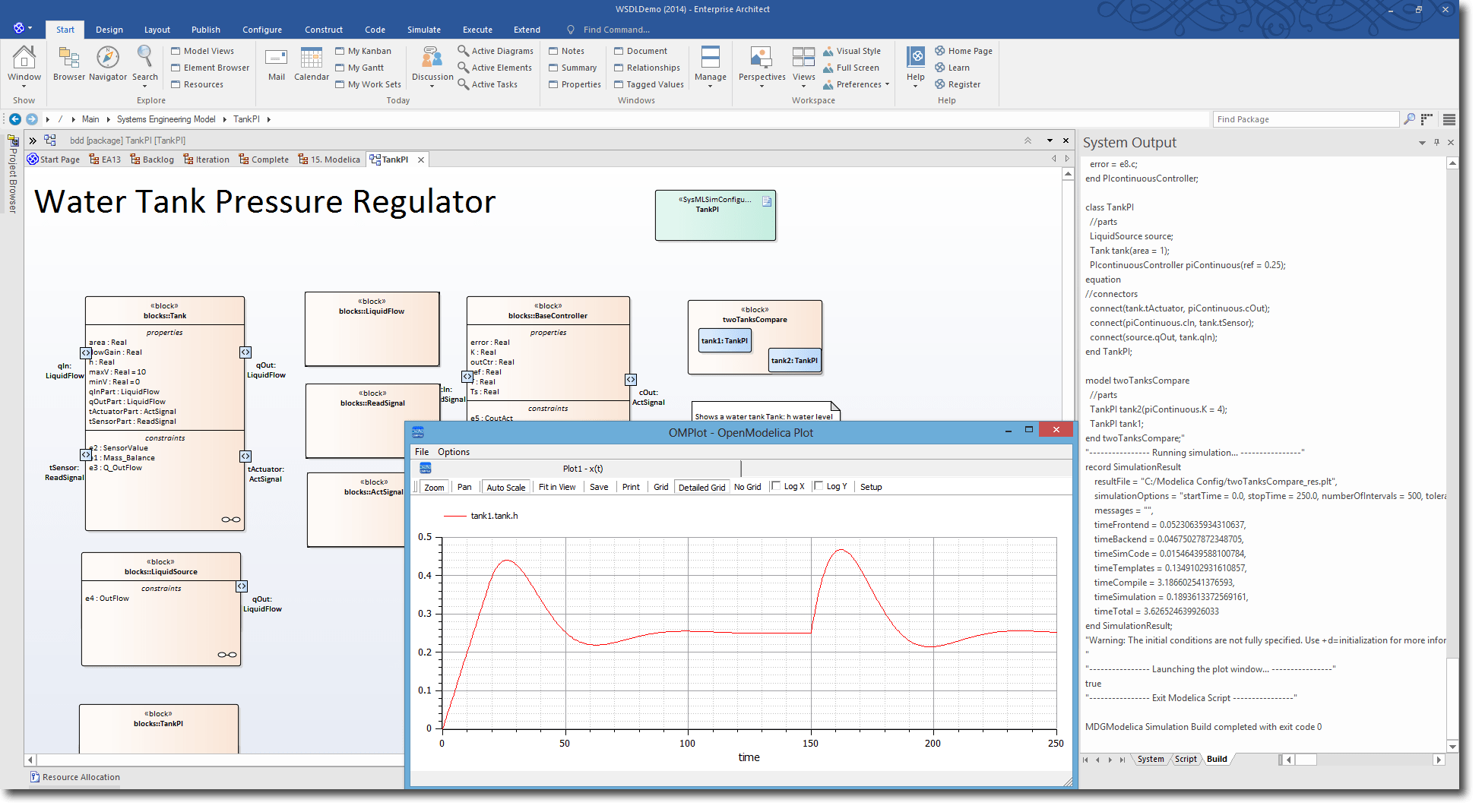Expand the System Output panel menu arrow
The width and height of the screenshot is (1482, 812).
point(1422,143)
